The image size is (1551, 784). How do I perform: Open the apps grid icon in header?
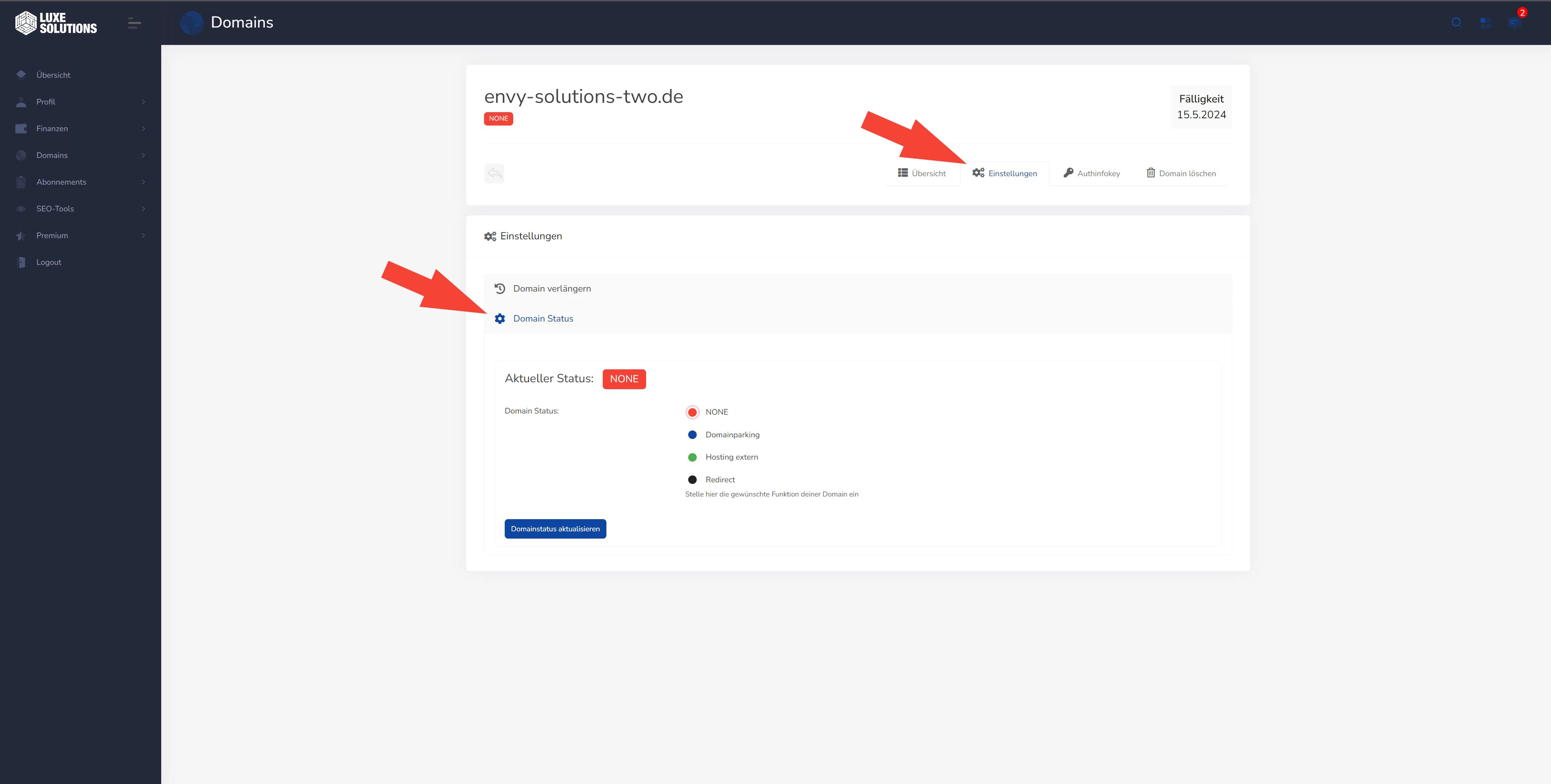[1486, 23]
